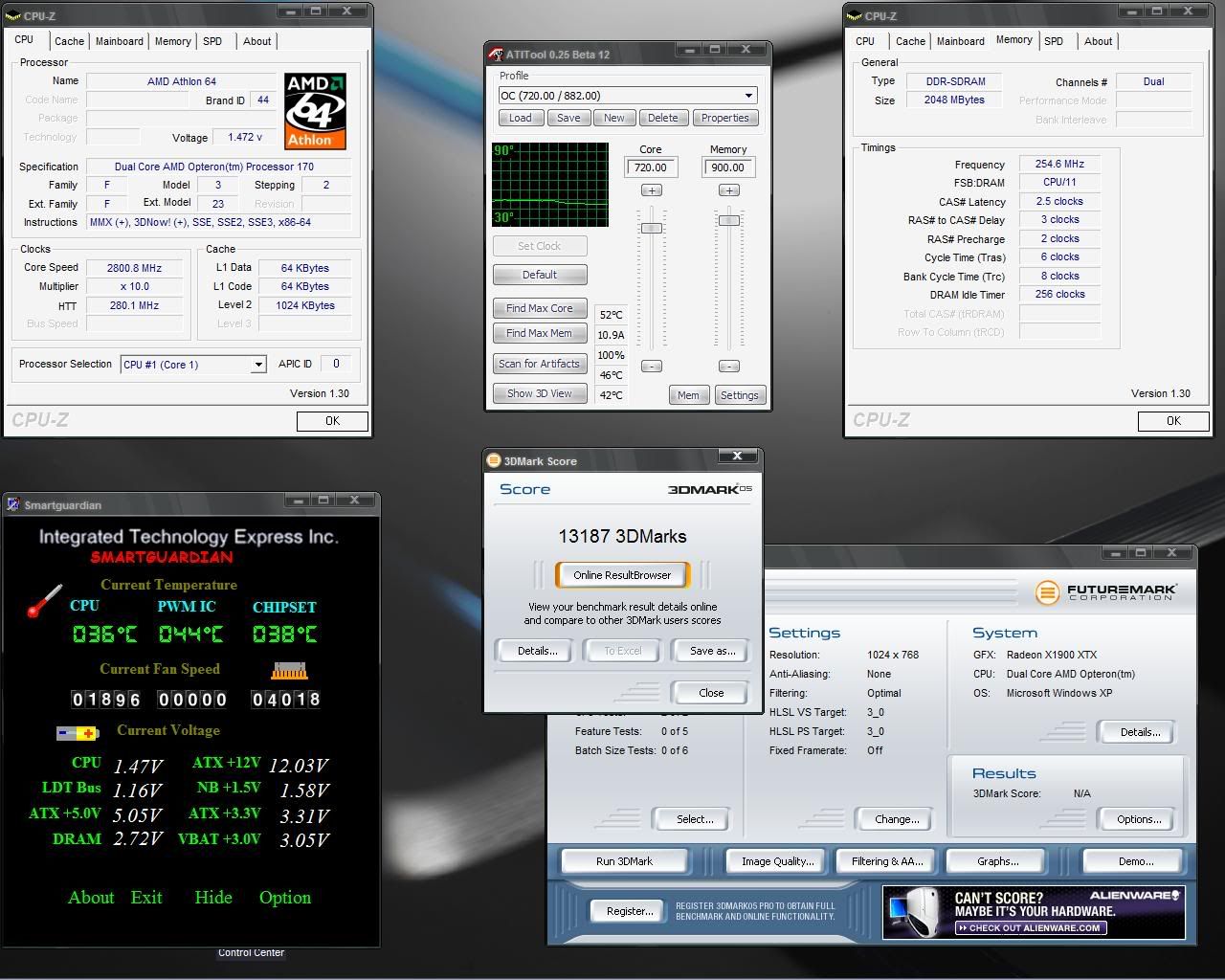This screenshot has height=980, width=1225.
Task: Click Options... under Results in 3DMark05
Action: [1139, 819]
